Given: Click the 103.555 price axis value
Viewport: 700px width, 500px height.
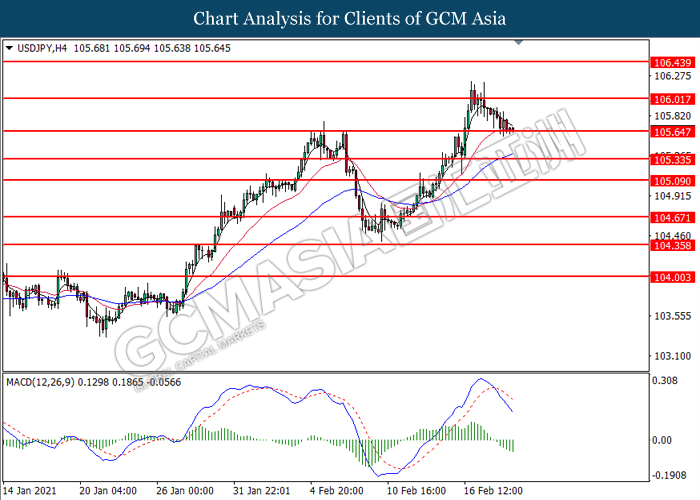Looking at the screenshot, I should 672,316.
